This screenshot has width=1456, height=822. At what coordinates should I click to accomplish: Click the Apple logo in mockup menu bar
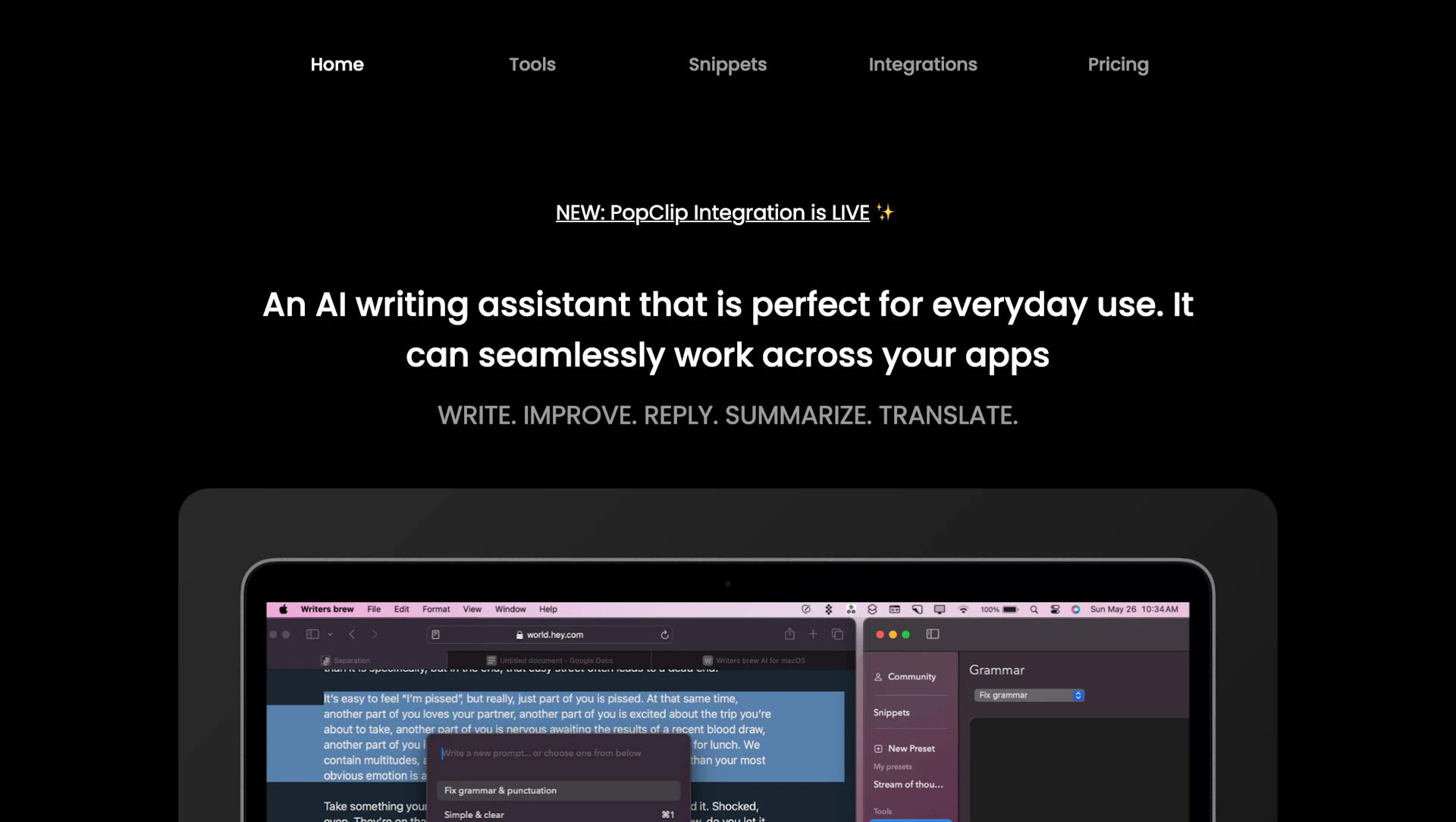coord(283,609)
